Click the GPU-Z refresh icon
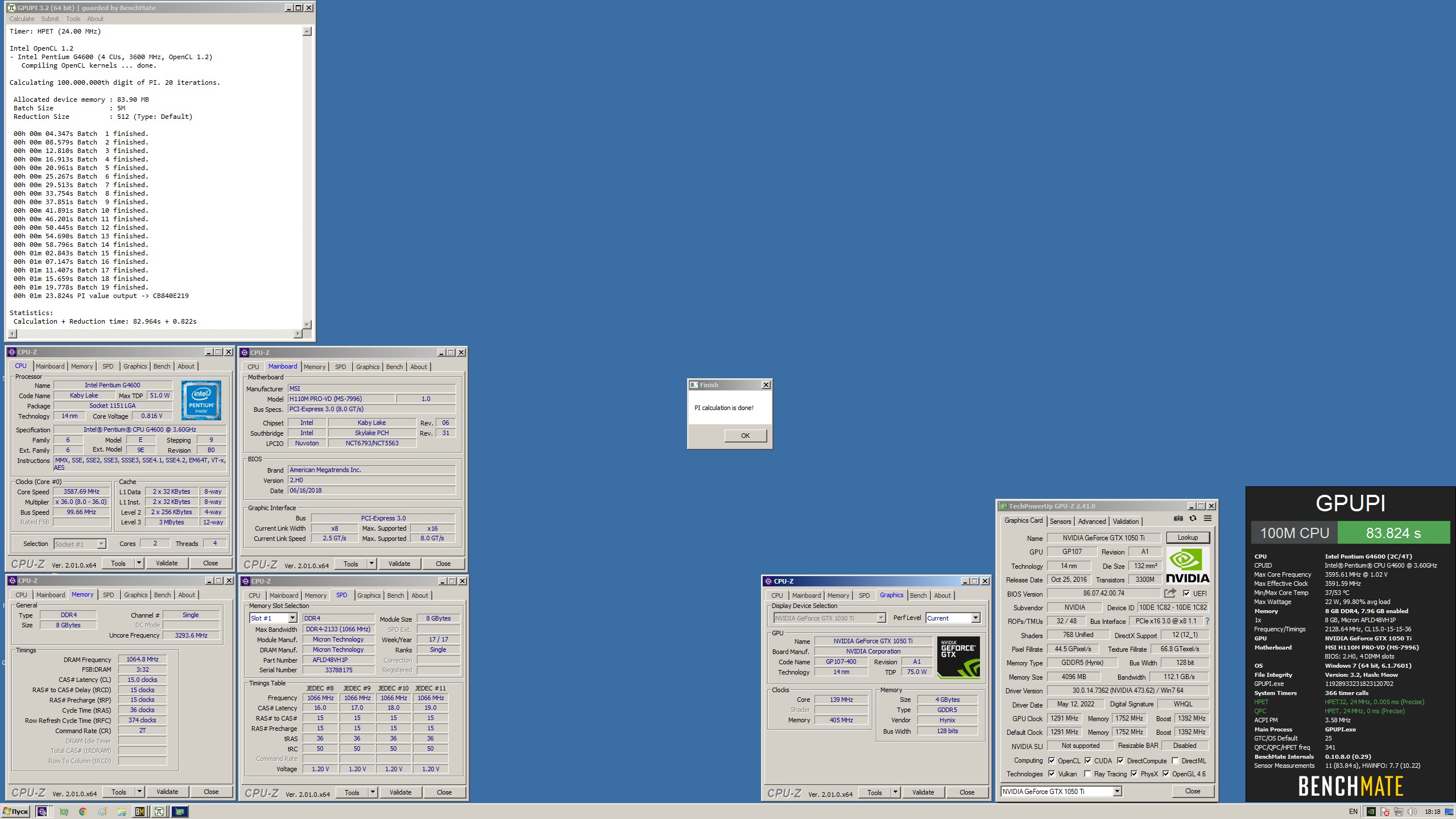 point(1193,518)
